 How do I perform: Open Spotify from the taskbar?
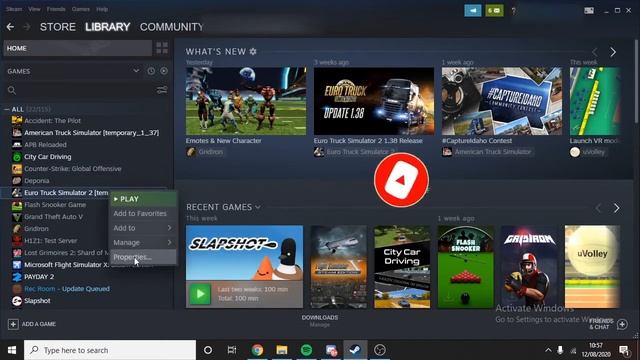(306, 350)
